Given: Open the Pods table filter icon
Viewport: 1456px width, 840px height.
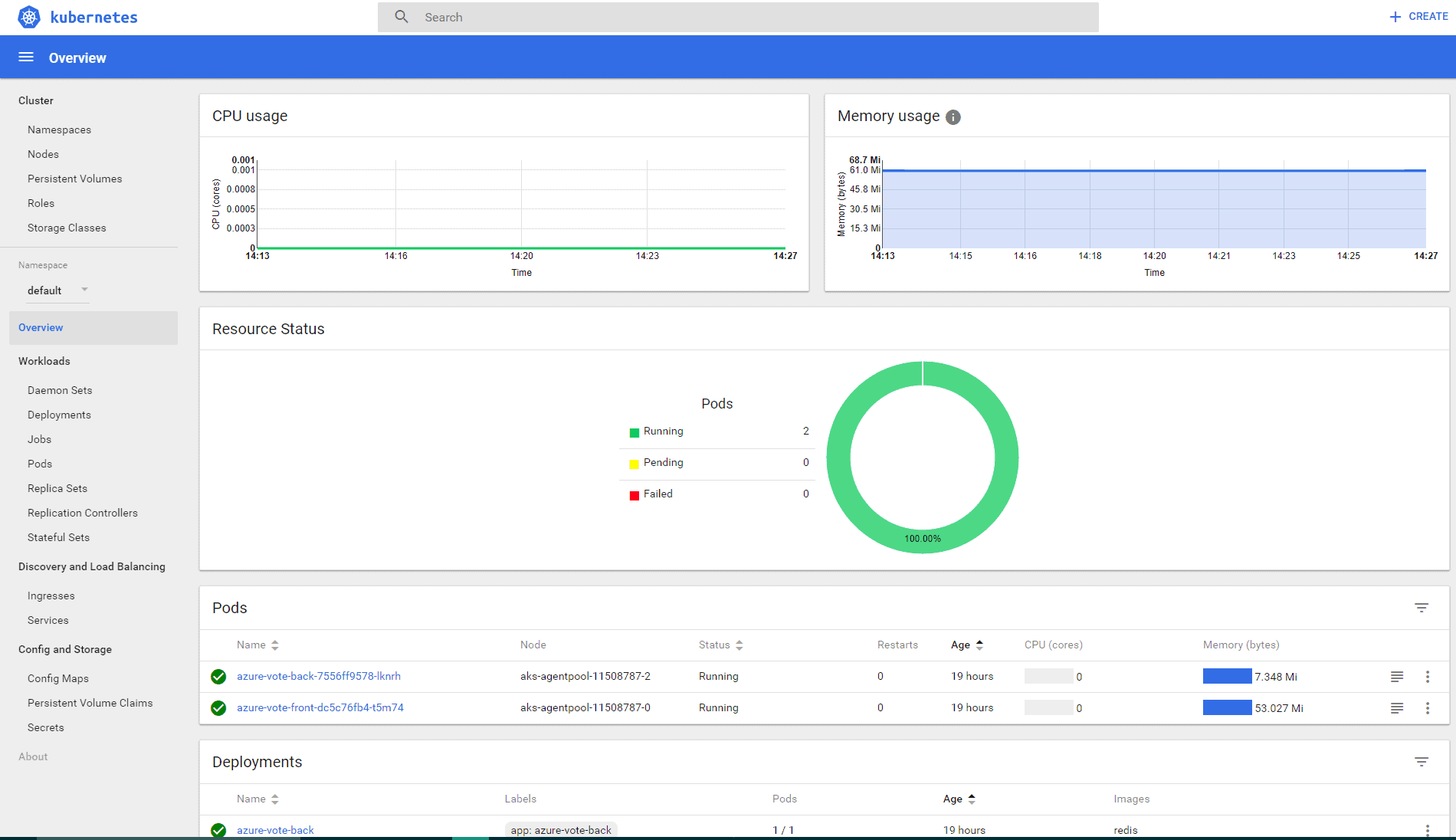Looking at the screenshot, I should 1421,608.
